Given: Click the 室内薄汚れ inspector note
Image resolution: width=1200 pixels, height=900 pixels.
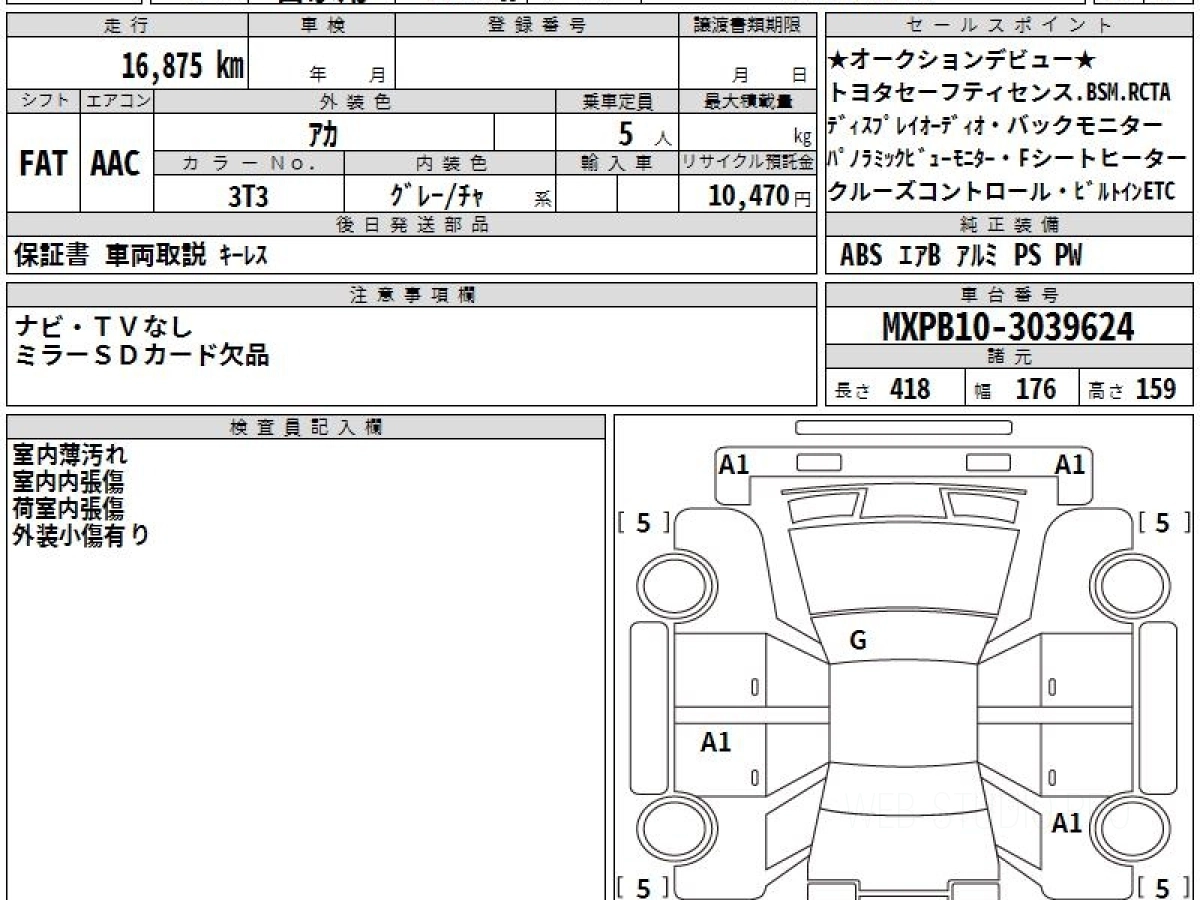Looking at the screenshot, I should pyautogui.click(x=70, y=455).
